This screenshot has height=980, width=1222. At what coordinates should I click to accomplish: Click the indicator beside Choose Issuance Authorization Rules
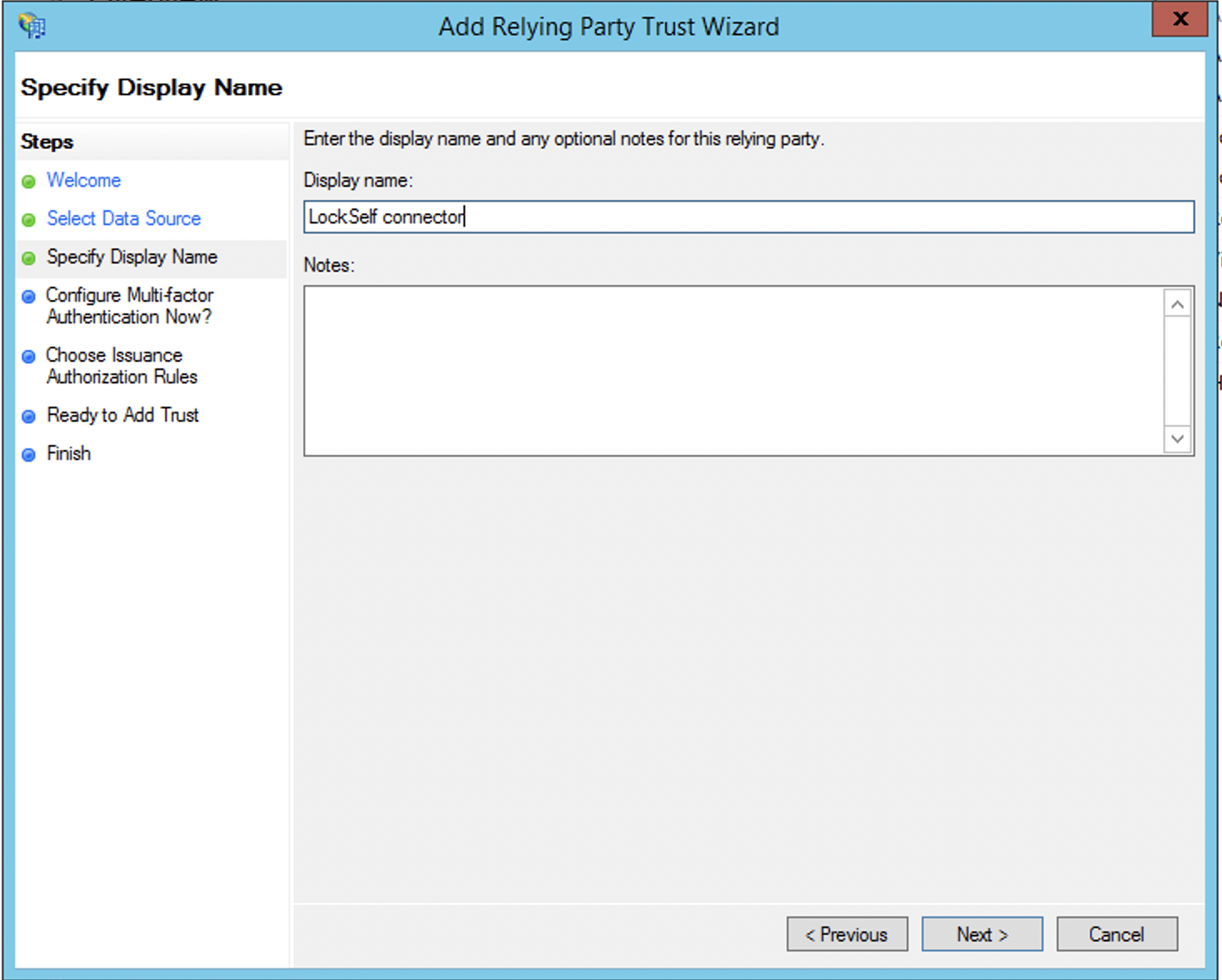tap(28, 356)
